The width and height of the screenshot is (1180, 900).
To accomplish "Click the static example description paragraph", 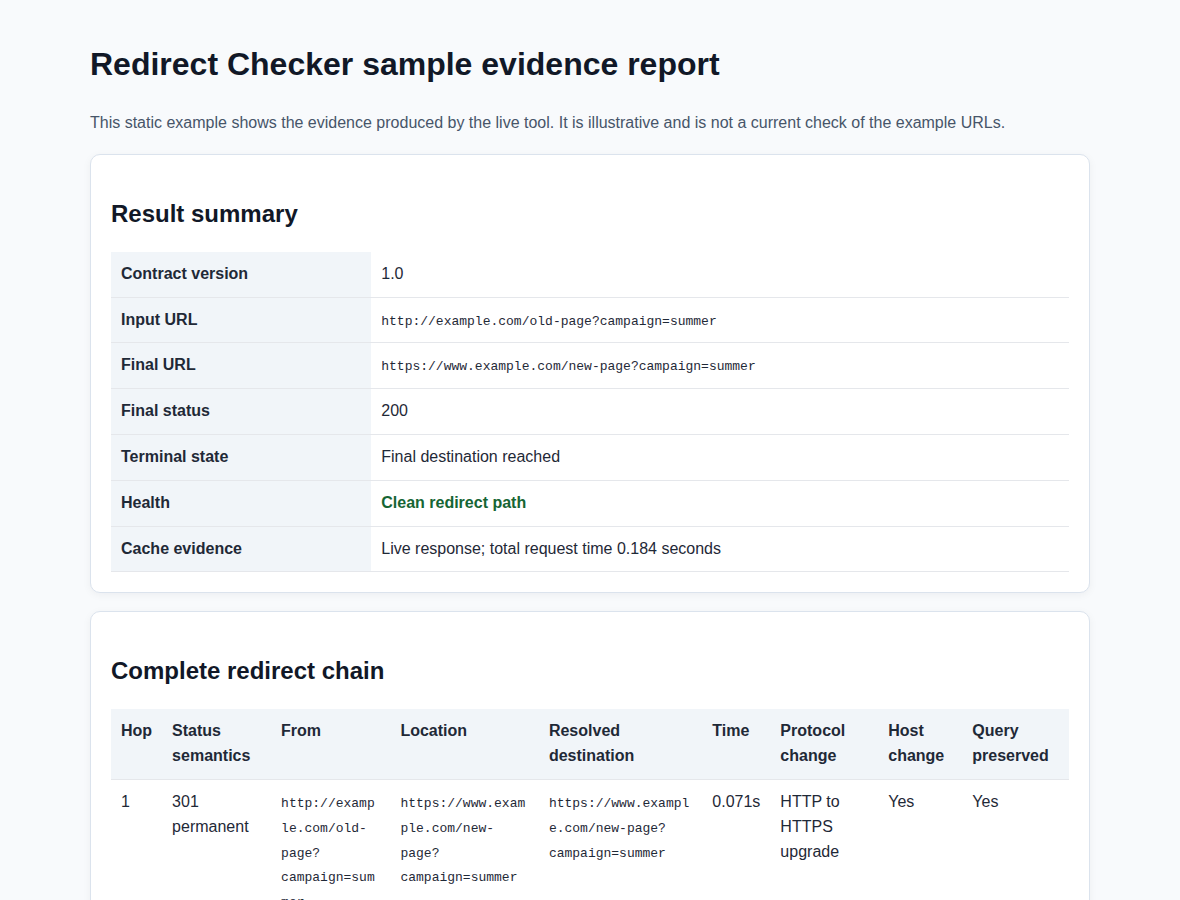I will pyautogui.click(x=547, y=123).
